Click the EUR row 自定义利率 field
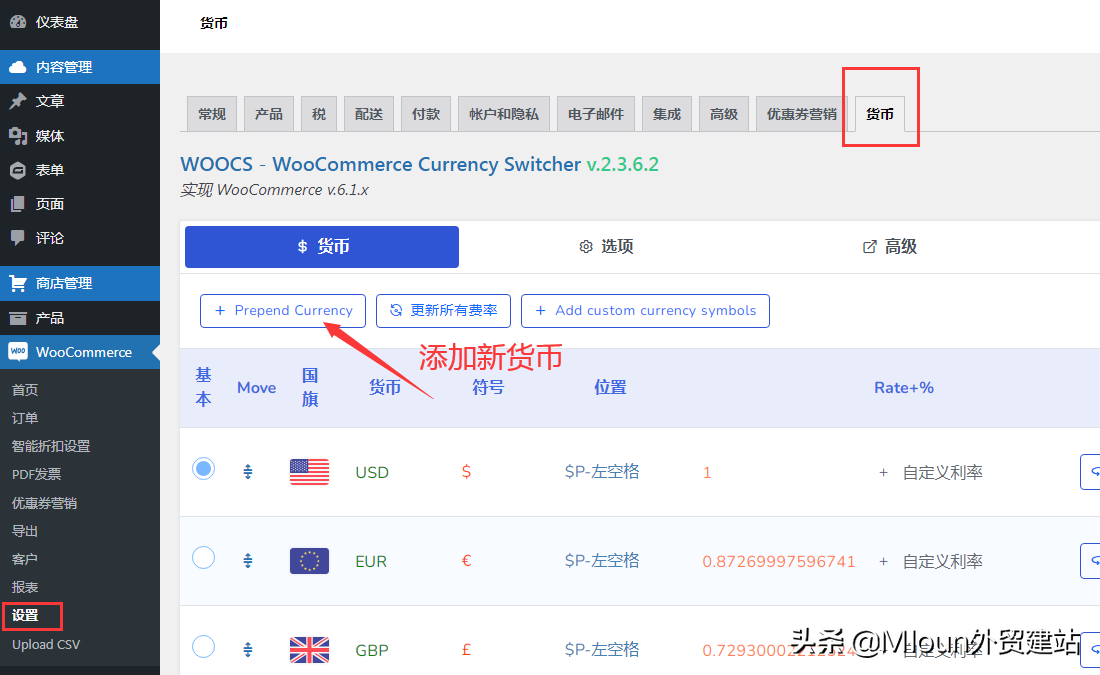The height and width of the screenshot is (675, 1100). coord(942,561)
